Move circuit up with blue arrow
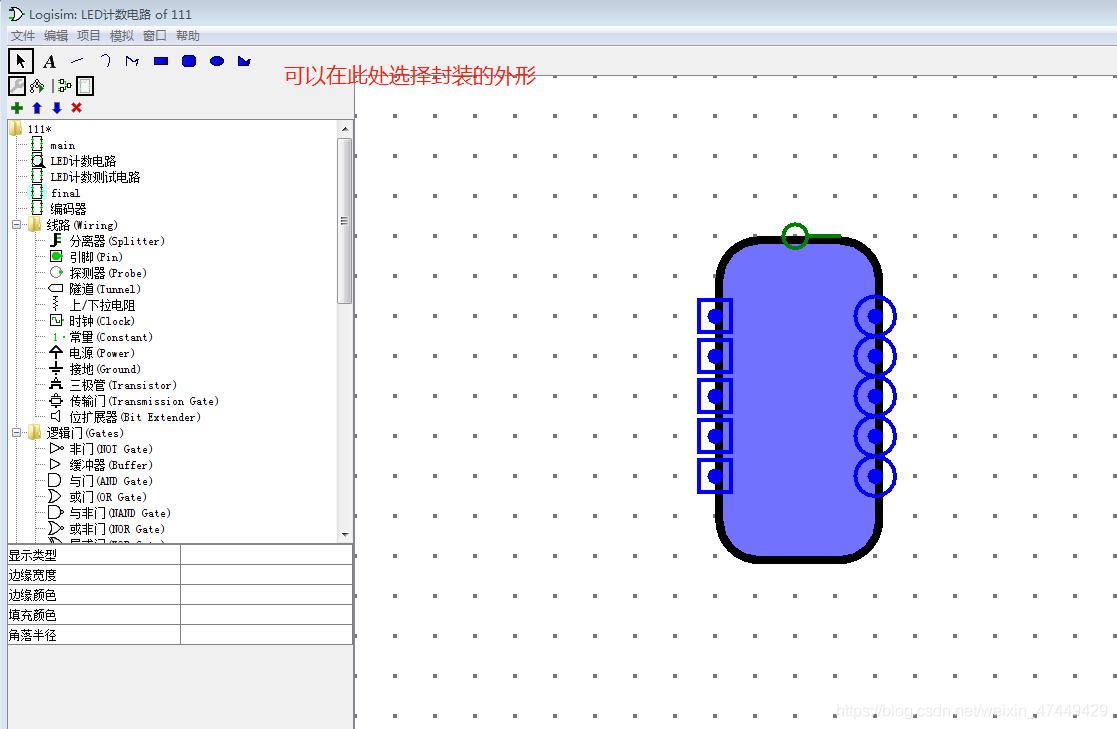 pyautogui.click(x=37, y=108)
